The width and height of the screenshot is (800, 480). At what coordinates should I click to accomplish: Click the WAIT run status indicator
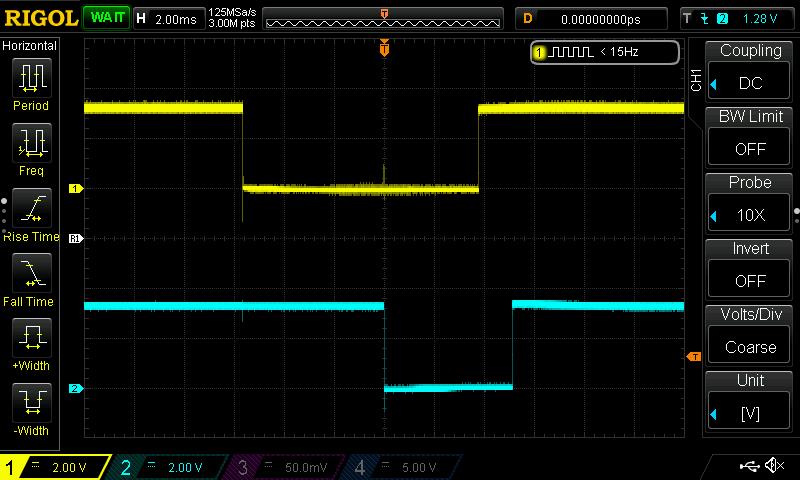point(107,18)
